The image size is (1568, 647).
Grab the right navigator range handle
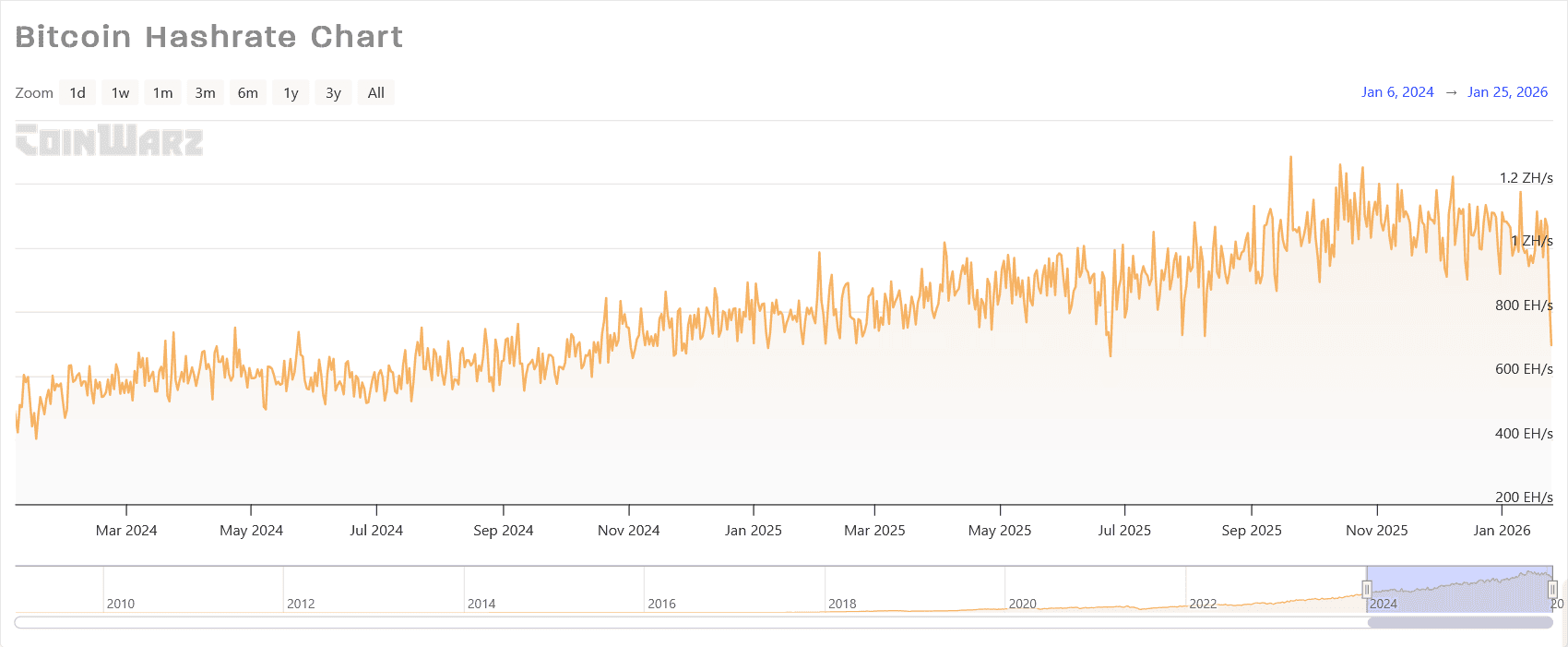(x=1552, y=589)
